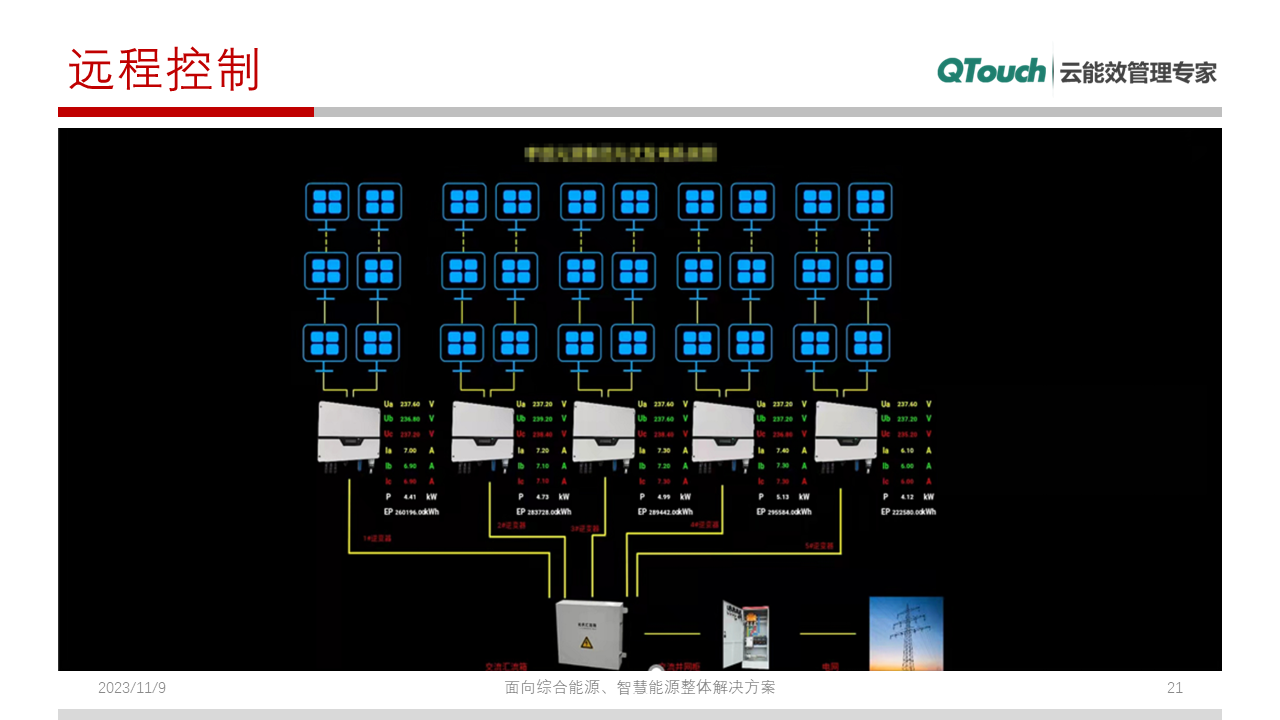
Task: Click the top-left solar panel icon
Action: click(x=327, y=202)
